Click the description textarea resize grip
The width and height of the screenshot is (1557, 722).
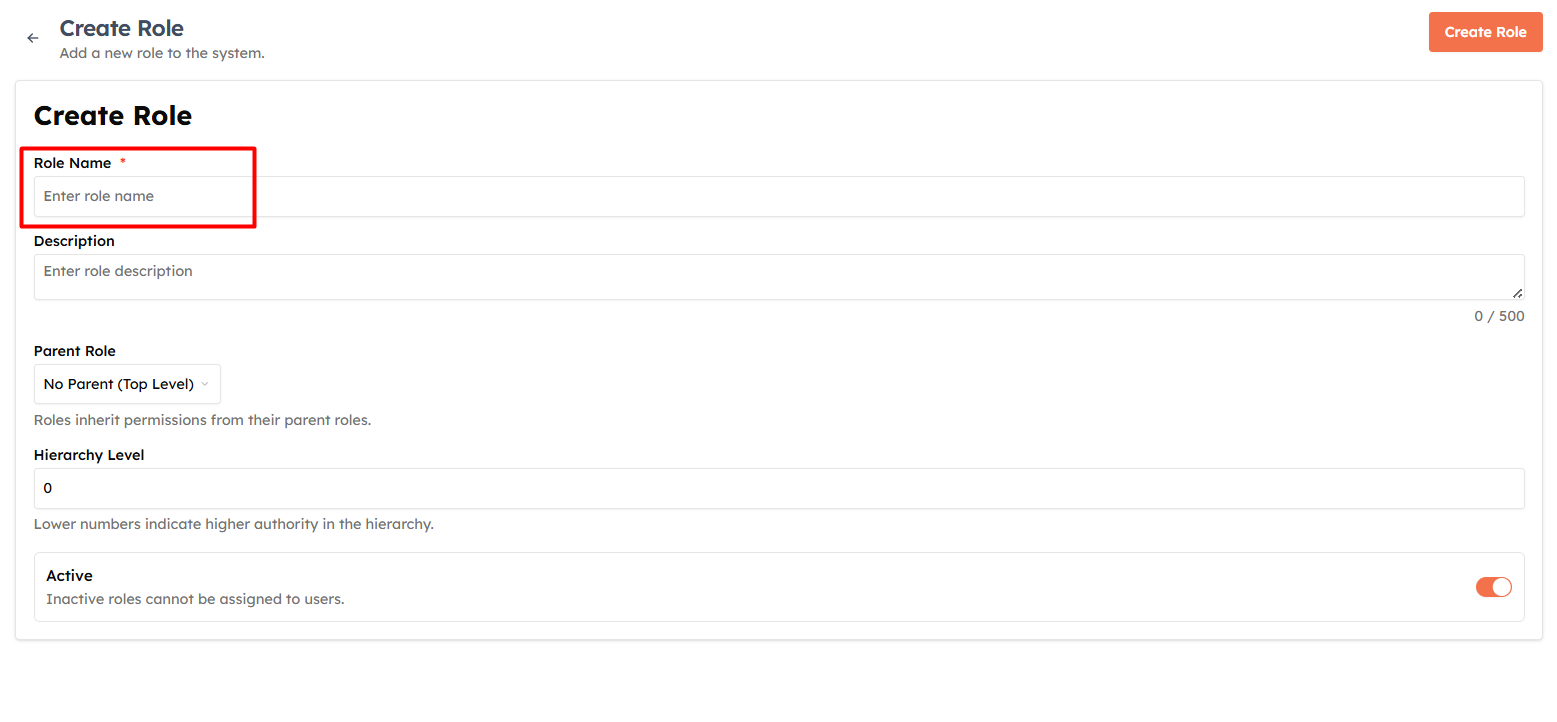(x=1518, y=293)
